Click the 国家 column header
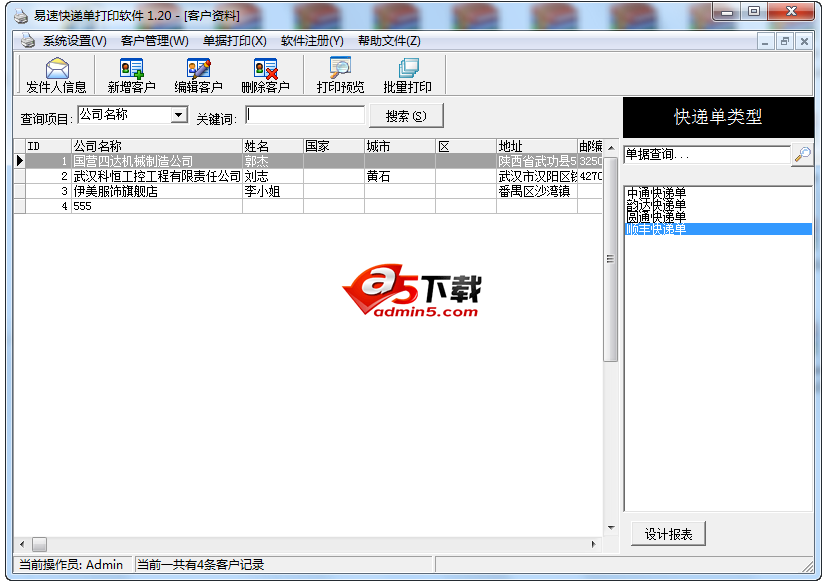 click(334, 146)
